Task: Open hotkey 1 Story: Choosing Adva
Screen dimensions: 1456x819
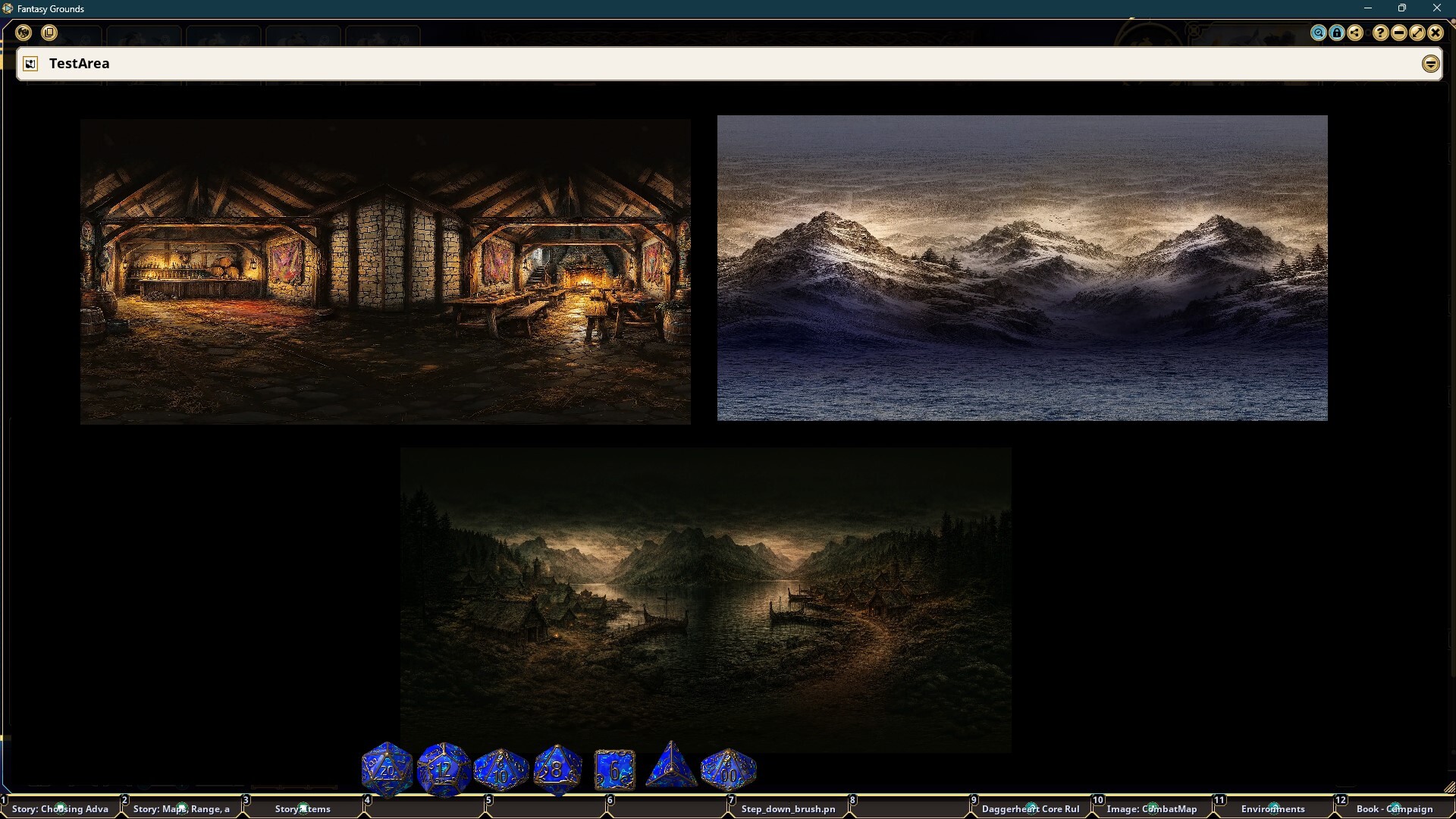Action: pos(61,808)
